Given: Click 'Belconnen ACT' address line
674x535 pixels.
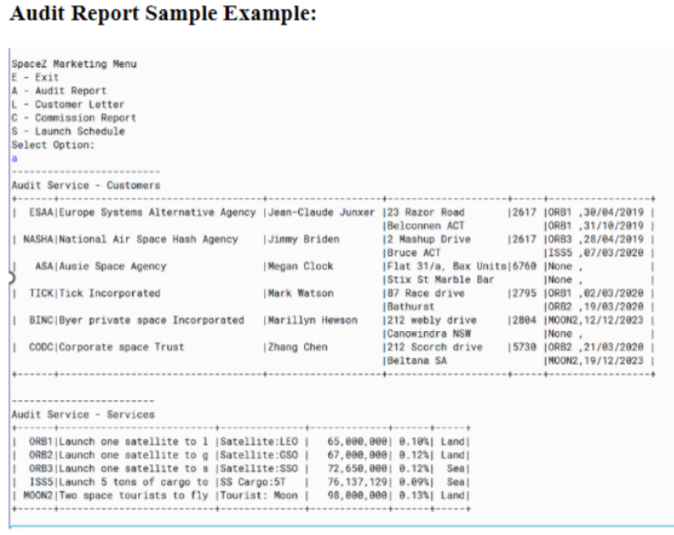Looking at the screenshot, I should pyautogui.click(x=426, y=226).
